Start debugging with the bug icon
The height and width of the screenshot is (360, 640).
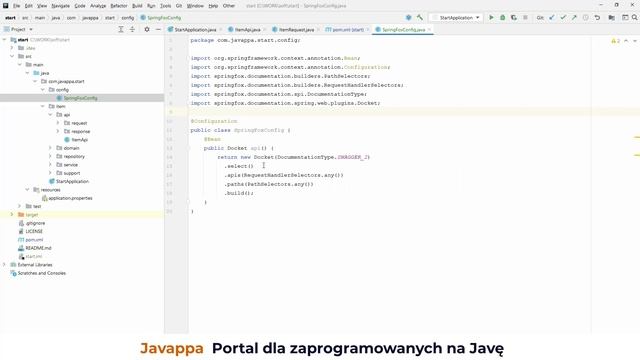[502, 18]
